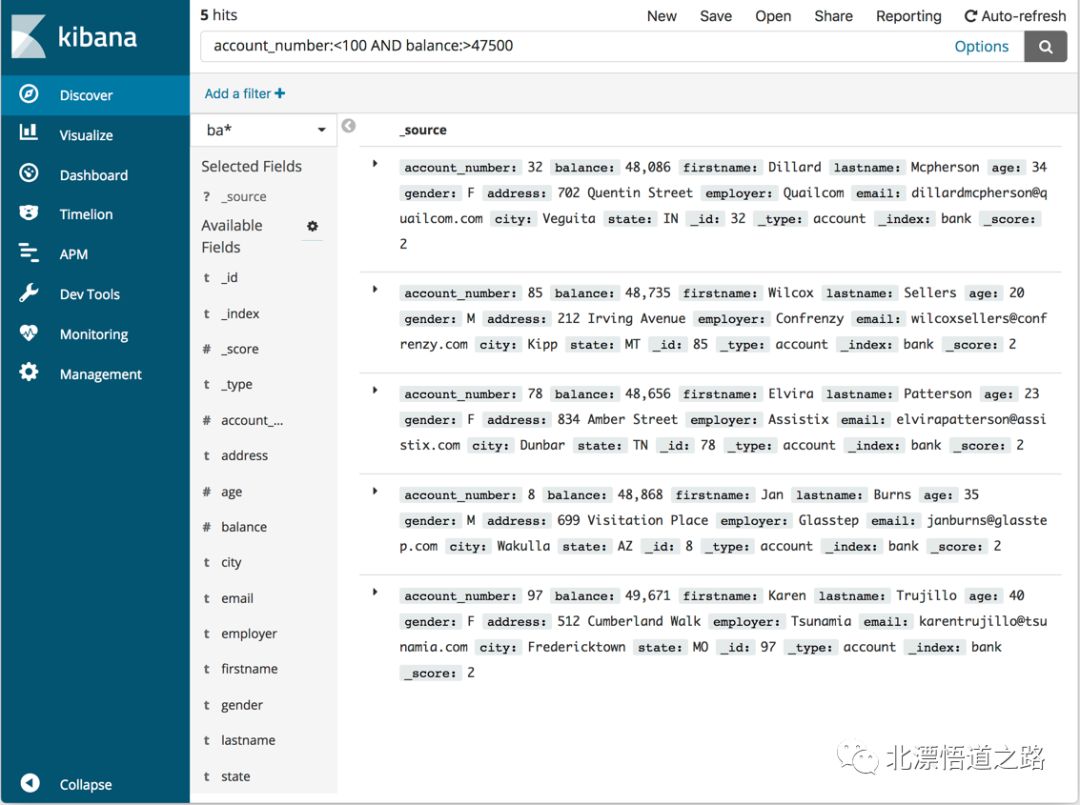Click Monitoring label in sidebar
This screenshot has height=805, width=1080.
point(94,334)
